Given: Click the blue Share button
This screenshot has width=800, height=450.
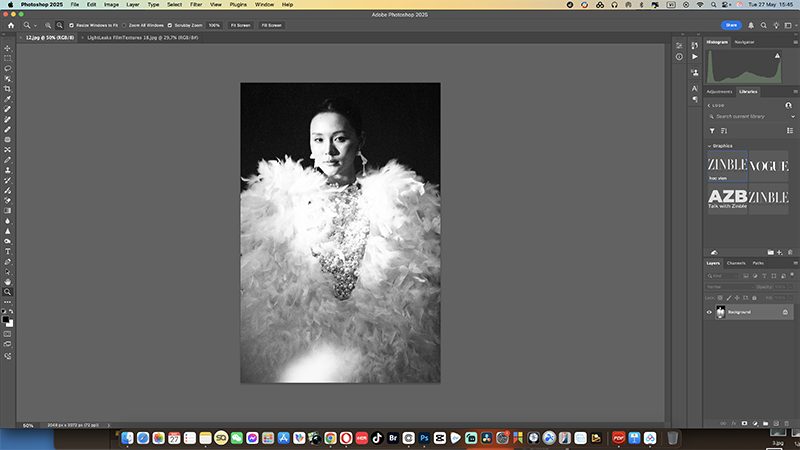Looking at the screenshot, I should pyautogui.click(x=732, y=24).
